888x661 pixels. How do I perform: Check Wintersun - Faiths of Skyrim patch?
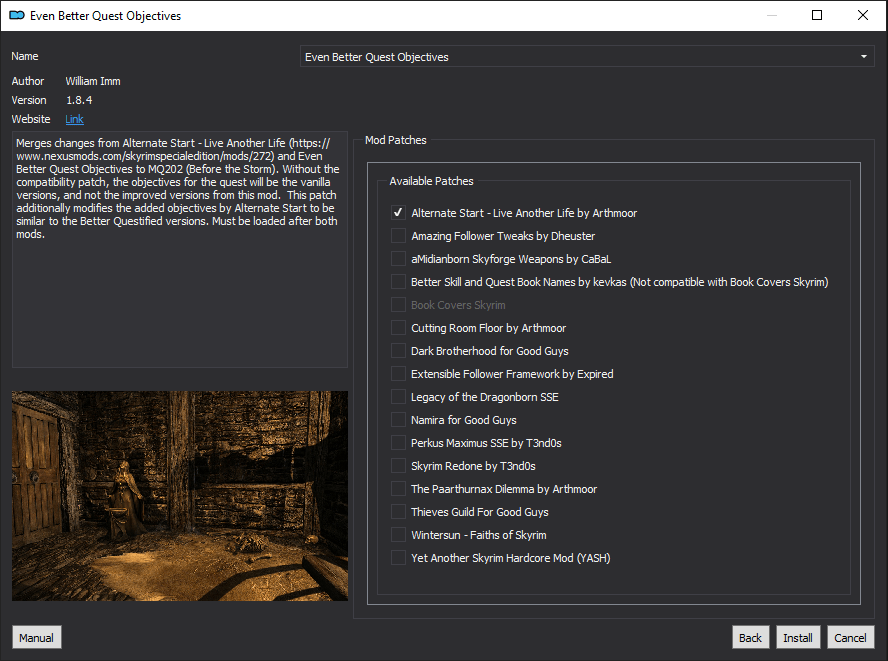coord(398,535)
